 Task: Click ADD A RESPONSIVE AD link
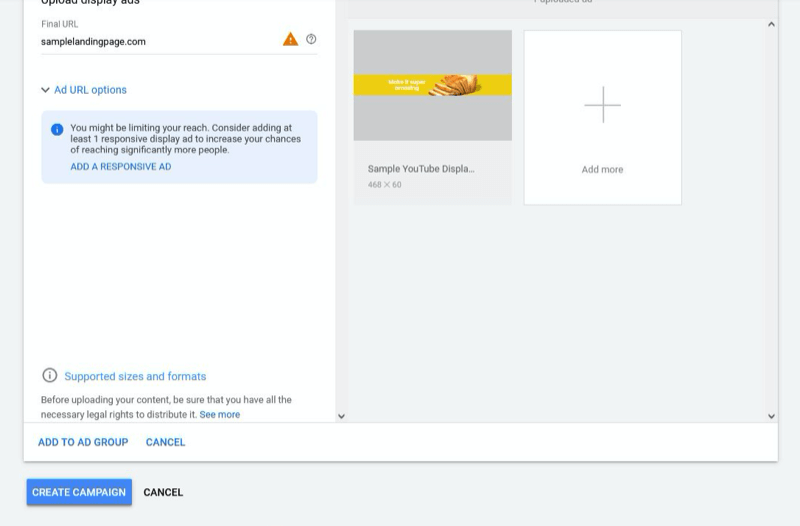point(121,167)
